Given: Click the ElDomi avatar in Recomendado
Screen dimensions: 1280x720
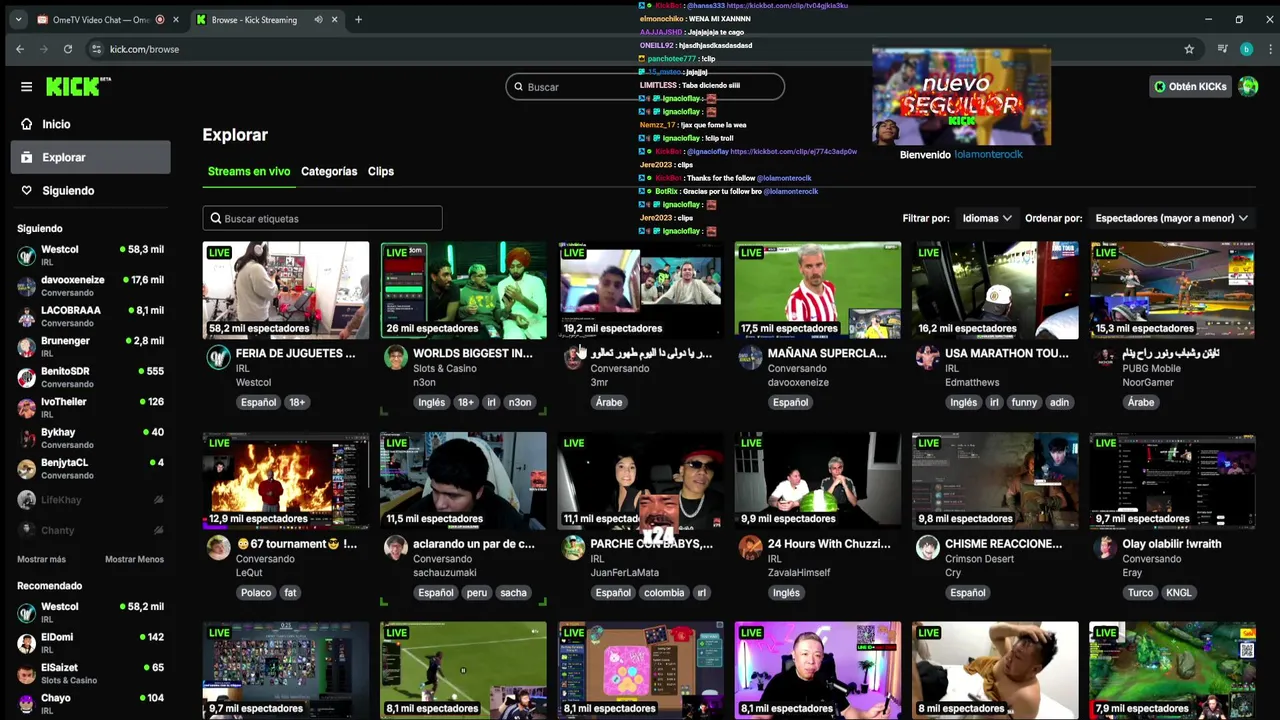Looking at the screenshot, I should [x=27, y=643].
